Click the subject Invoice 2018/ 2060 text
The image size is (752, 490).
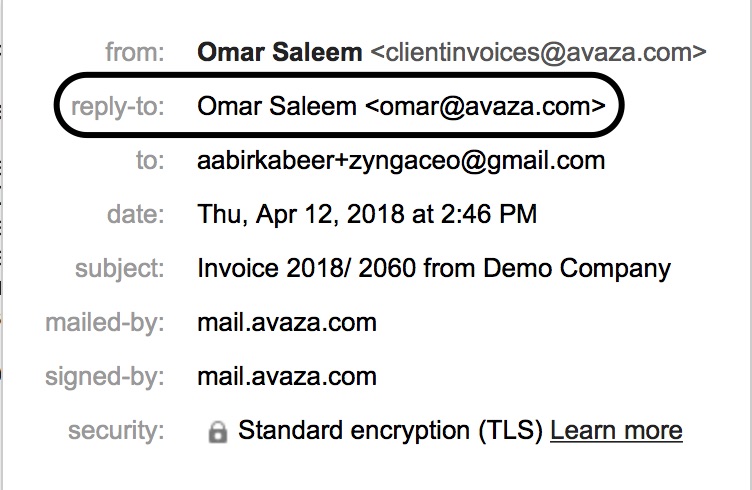point(306,268)
